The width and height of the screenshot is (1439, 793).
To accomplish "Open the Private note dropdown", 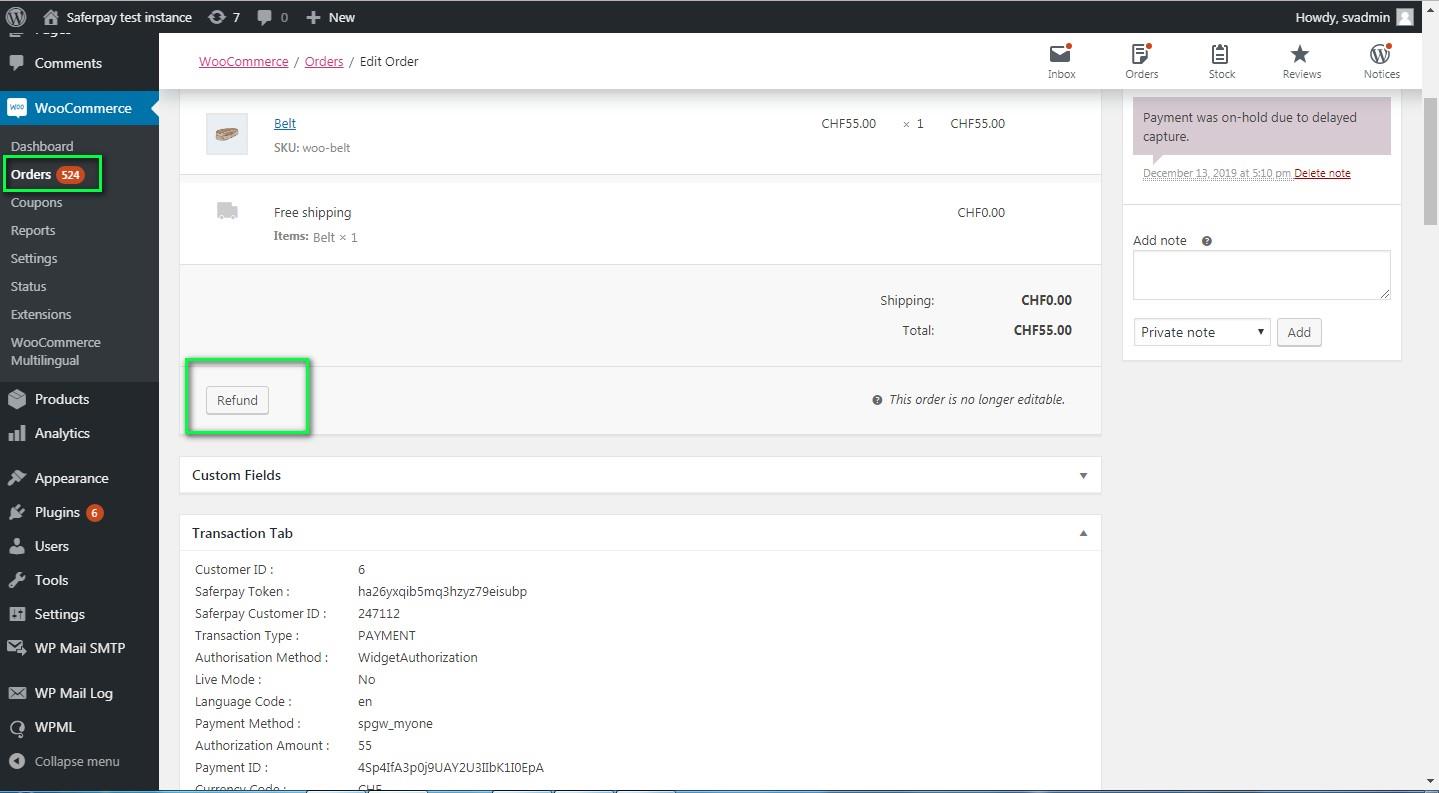I will click(1201, 332).
